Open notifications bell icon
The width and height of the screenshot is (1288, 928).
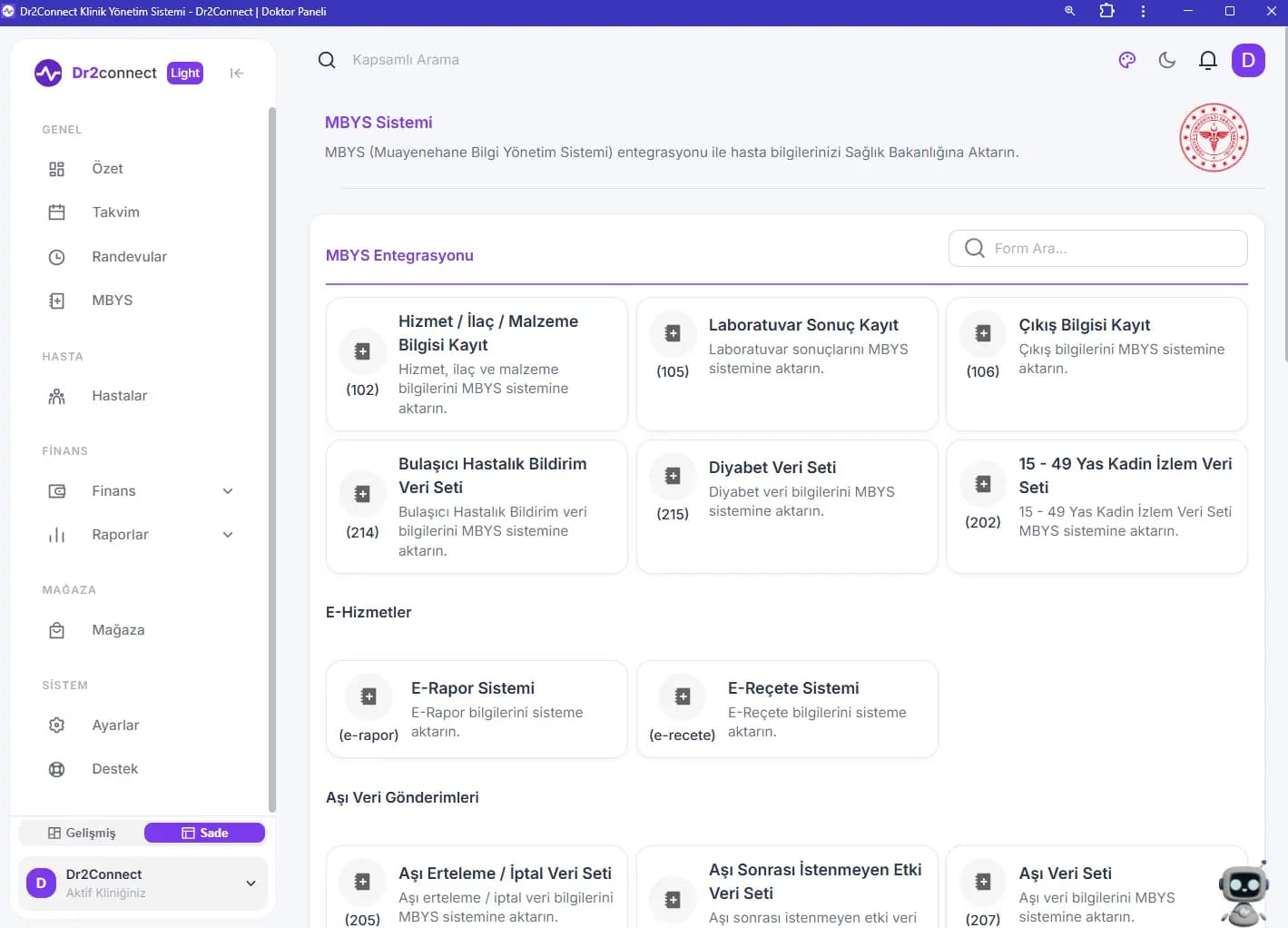pyautogui.click(x=1207, y=60)
